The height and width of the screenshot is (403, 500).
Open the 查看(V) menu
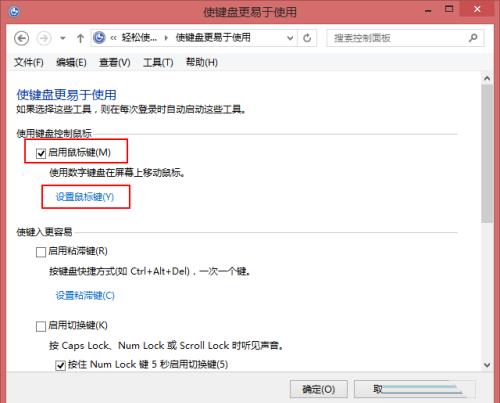click(x=115, y=62)
